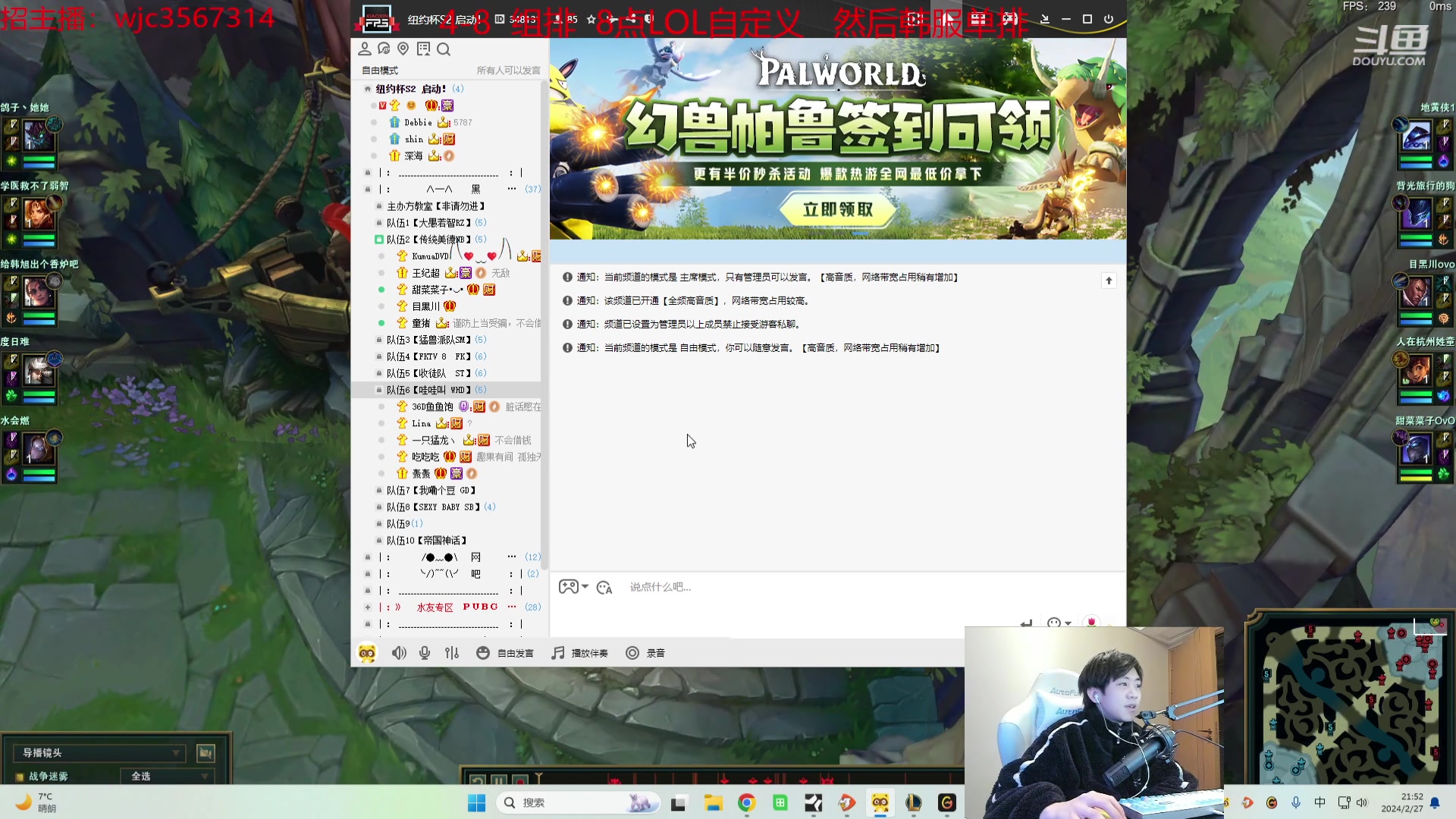Open the user profile icon in the YY sidebar
This screenshot has height=819, width=1456.
tap(365, 49)
